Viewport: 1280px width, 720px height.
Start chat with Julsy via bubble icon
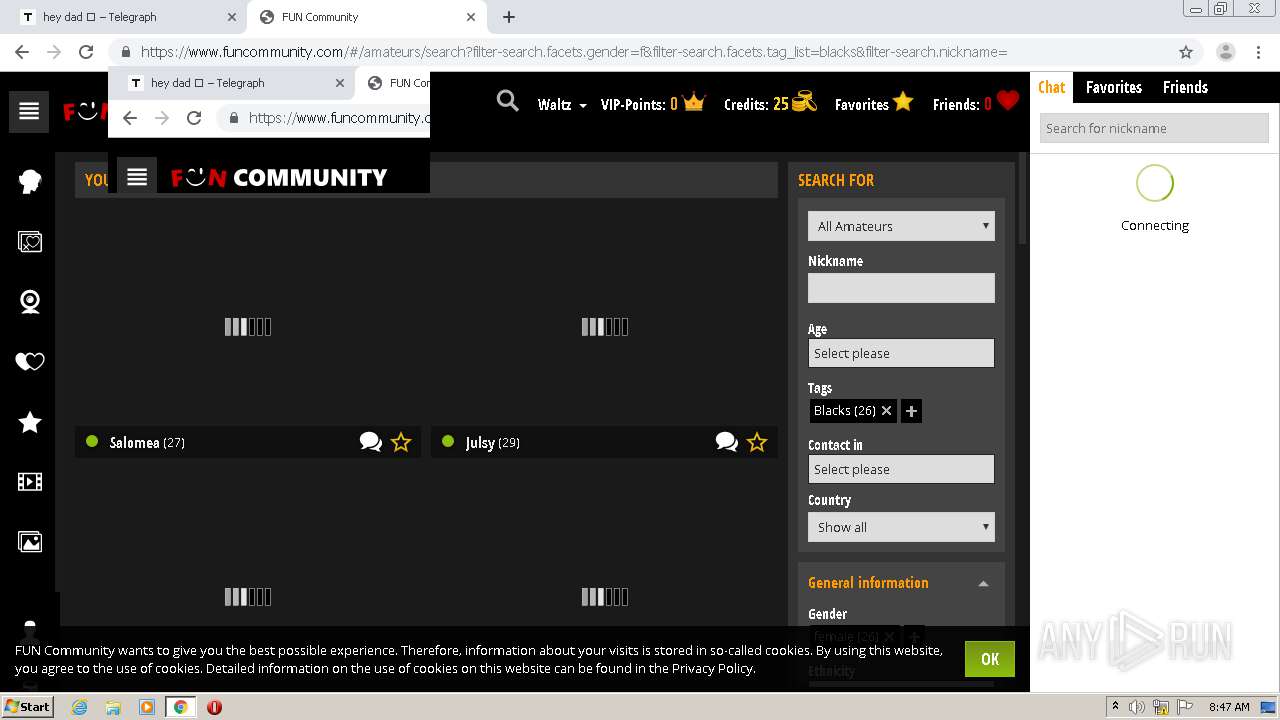coord(727,442)
